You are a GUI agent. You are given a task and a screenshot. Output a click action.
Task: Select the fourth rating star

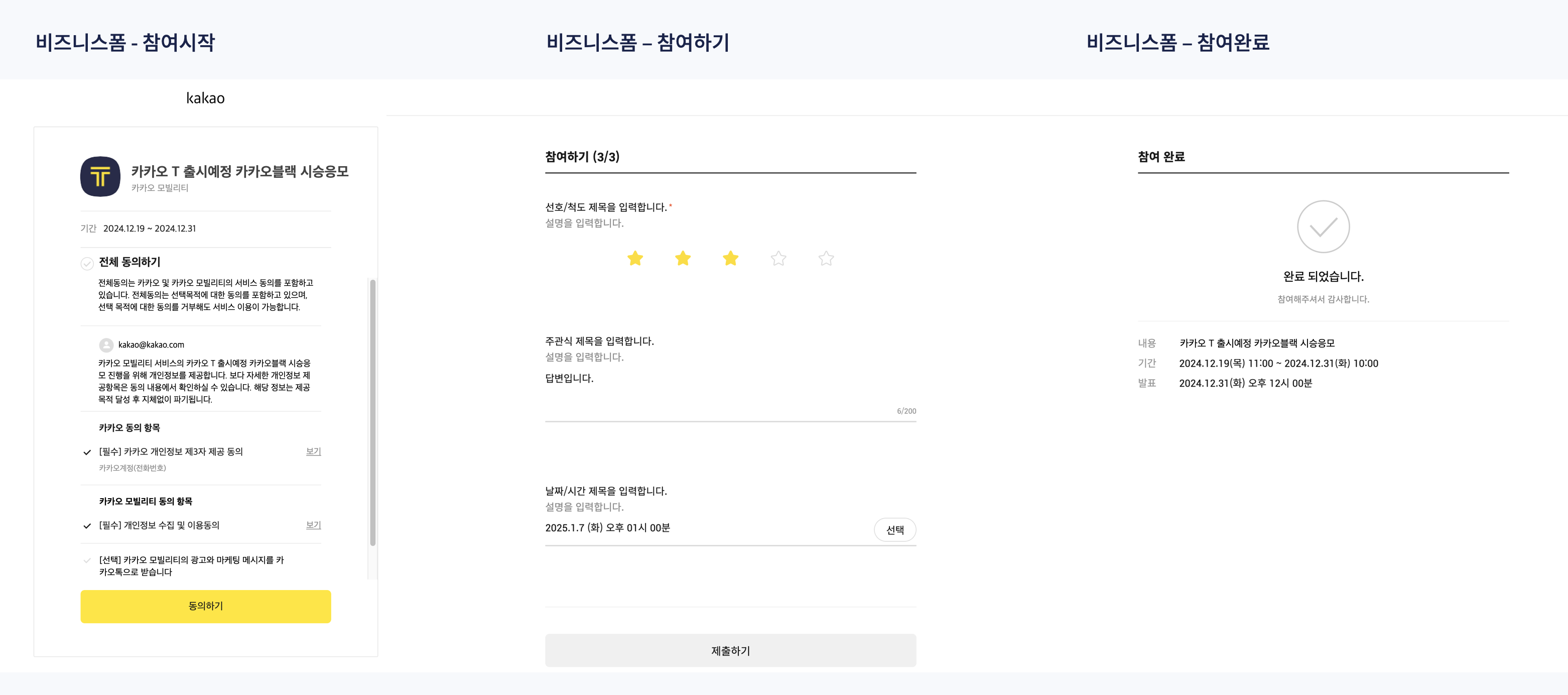[x=778, y=258]
